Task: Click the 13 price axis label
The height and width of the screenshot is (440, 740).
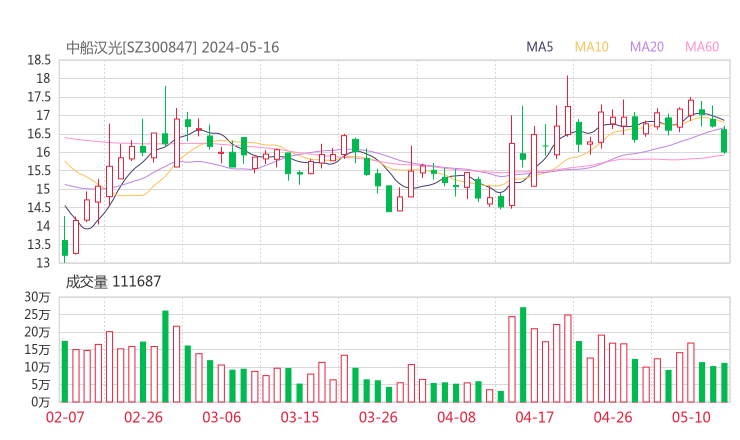Action: click(x=43, y=263)
